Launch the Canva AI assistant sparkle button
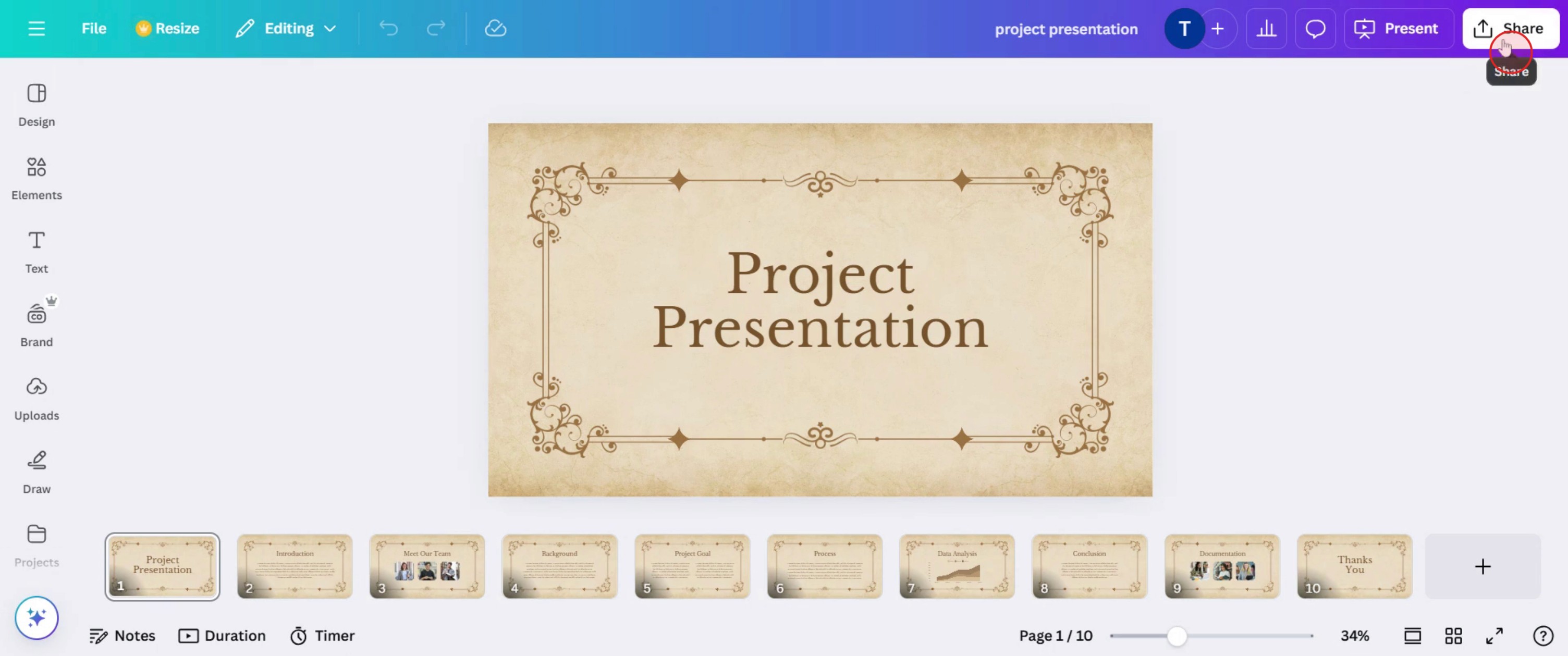Image resolution: width=1568 pixels, height=656 pixels. tap(36, 617)
